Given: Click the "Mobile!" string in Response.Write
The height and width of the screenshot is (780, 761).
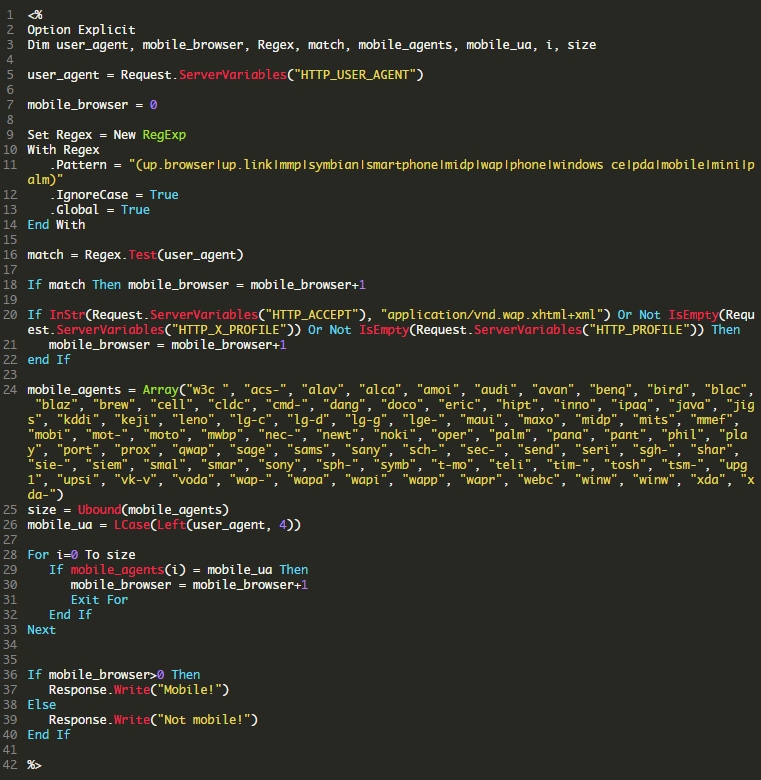Looking at the screenshot, I should (x=192, y=690).
